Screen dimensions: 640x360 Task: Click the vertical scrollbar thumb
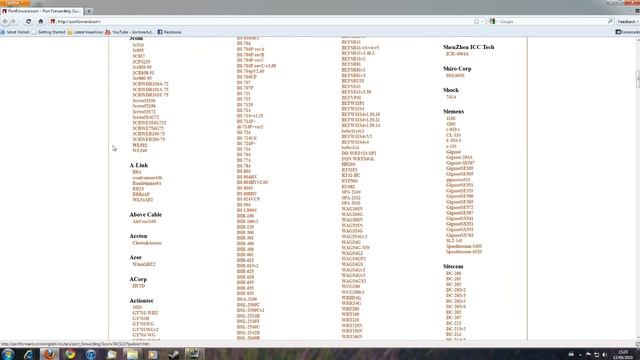point(638,79)
